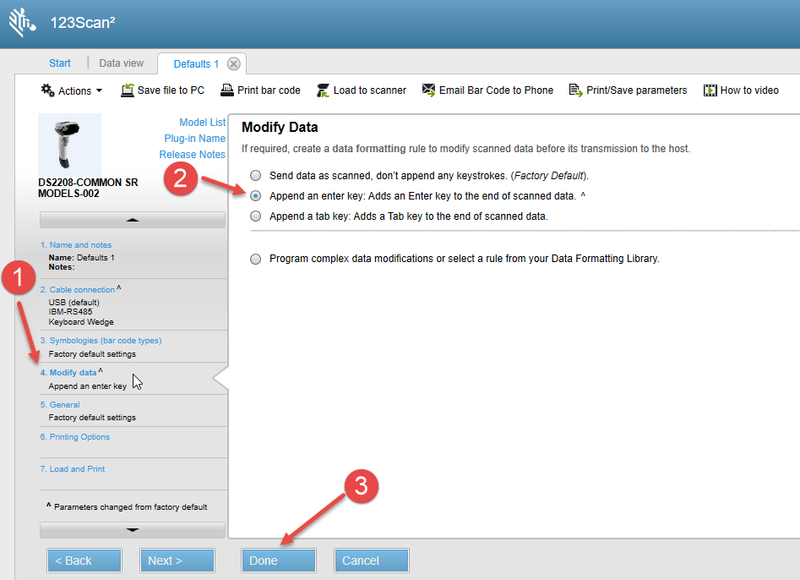
Task: Go to step 3 Symbologies (bar code types)
Action: (101, 340)
